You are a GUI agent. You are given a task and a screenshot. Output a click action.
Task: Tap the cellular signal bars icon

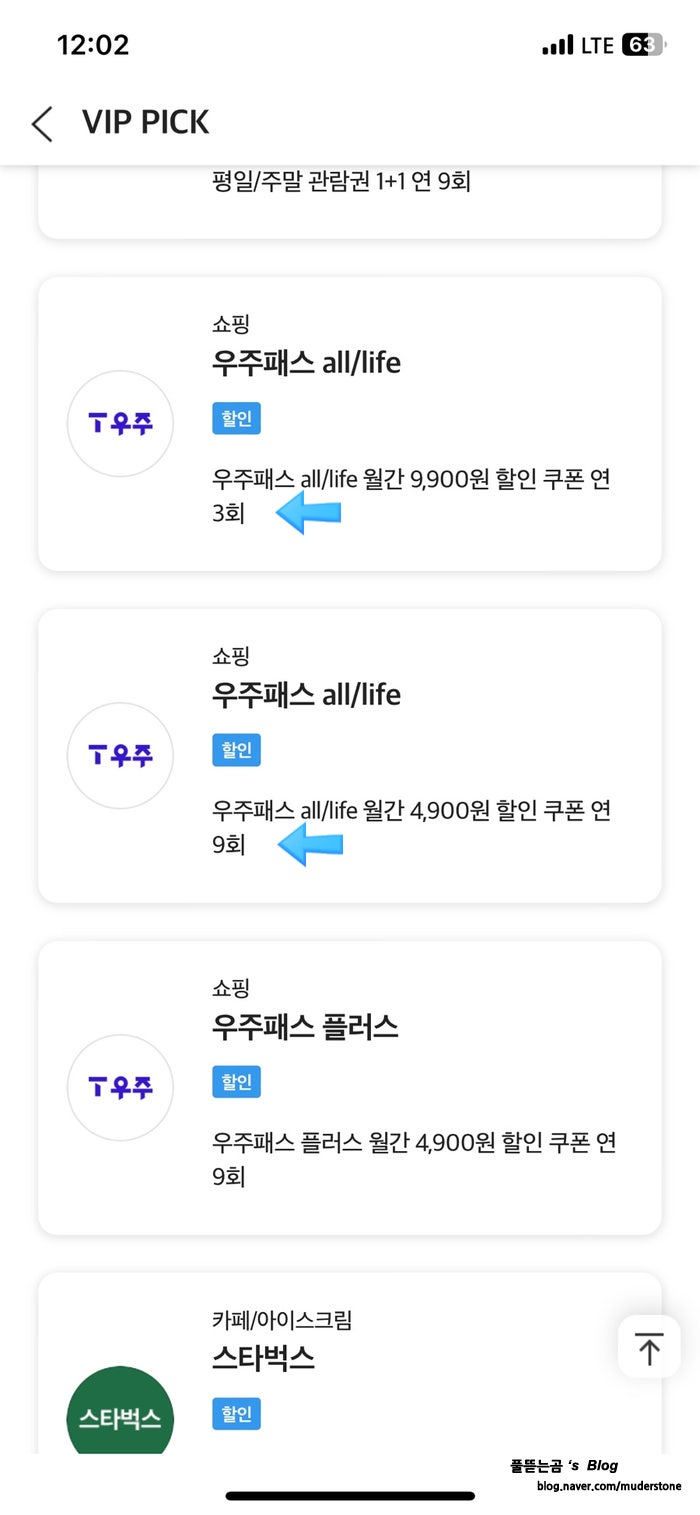click(x=557, y=46)
